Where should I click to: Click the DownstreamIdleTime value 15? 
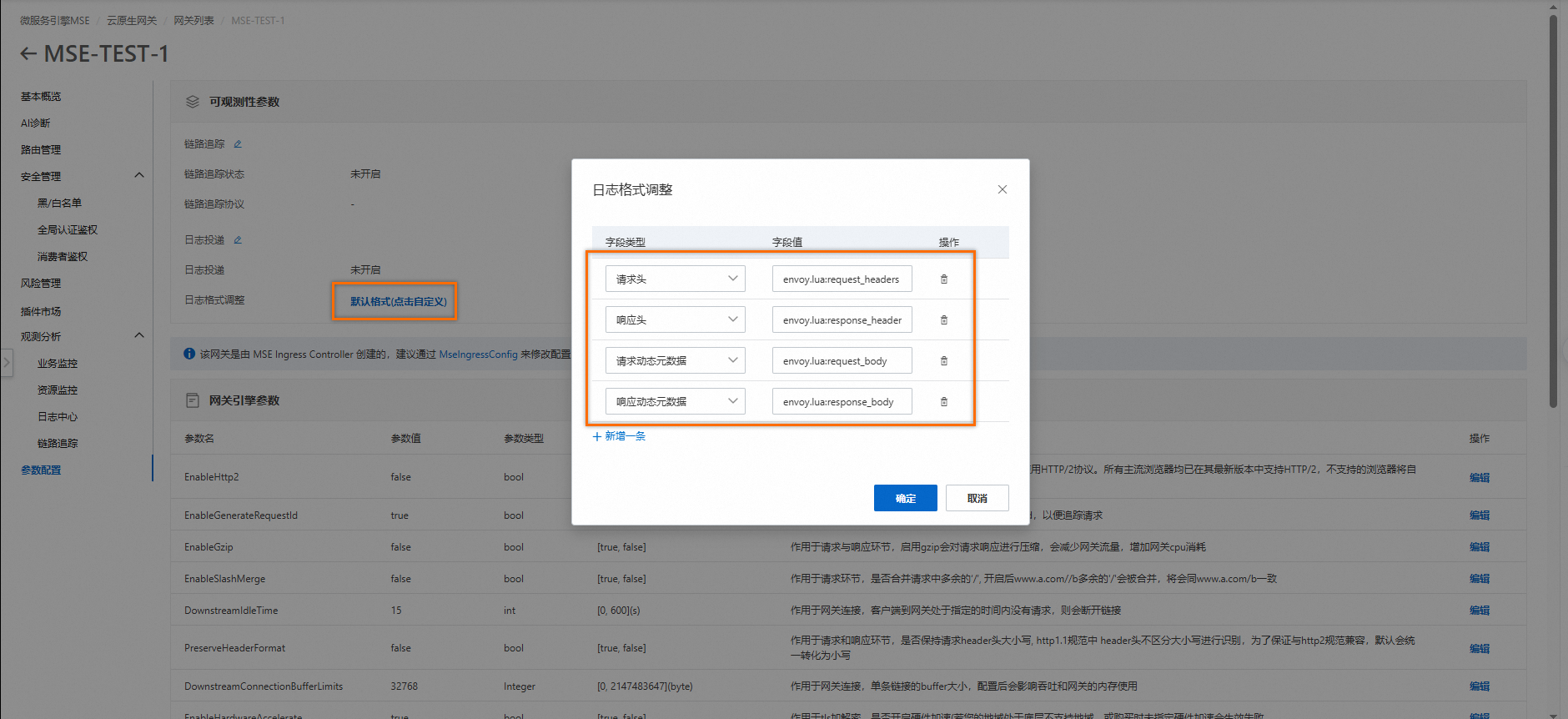pyautogui.click(x=396, y=611)
